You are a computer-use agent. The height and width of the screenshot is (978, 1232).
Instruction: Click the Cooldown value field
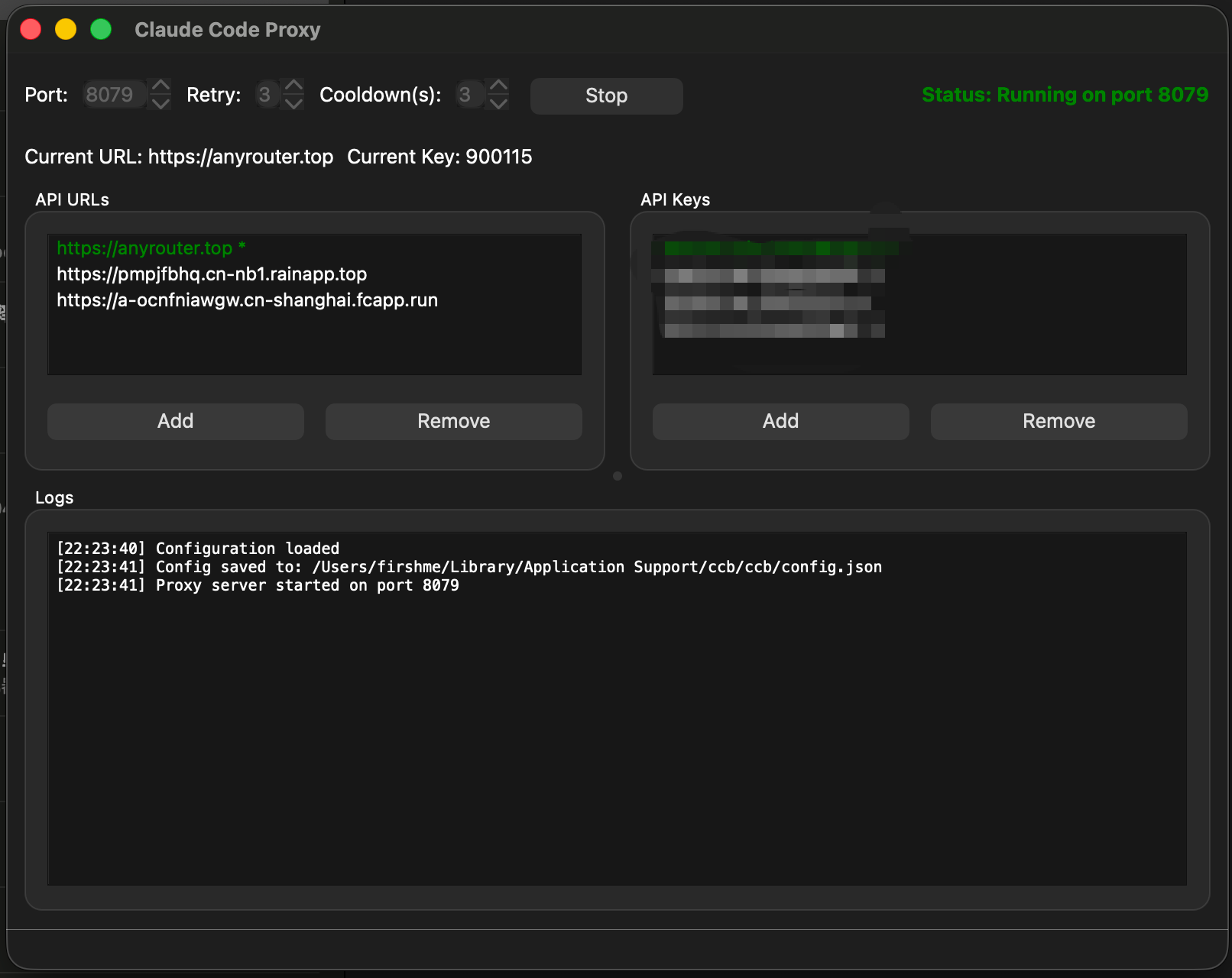tap(466, 95)
